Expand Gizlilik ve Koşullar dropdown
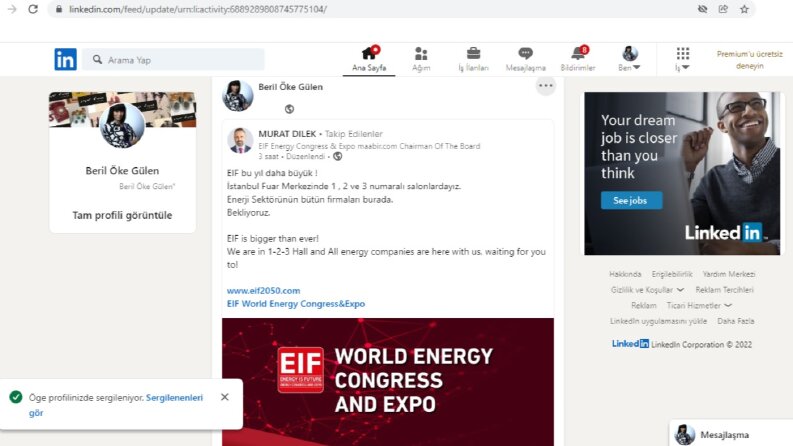Image resolution: width=793 pixels, height=446 pixels. (647, 290)
